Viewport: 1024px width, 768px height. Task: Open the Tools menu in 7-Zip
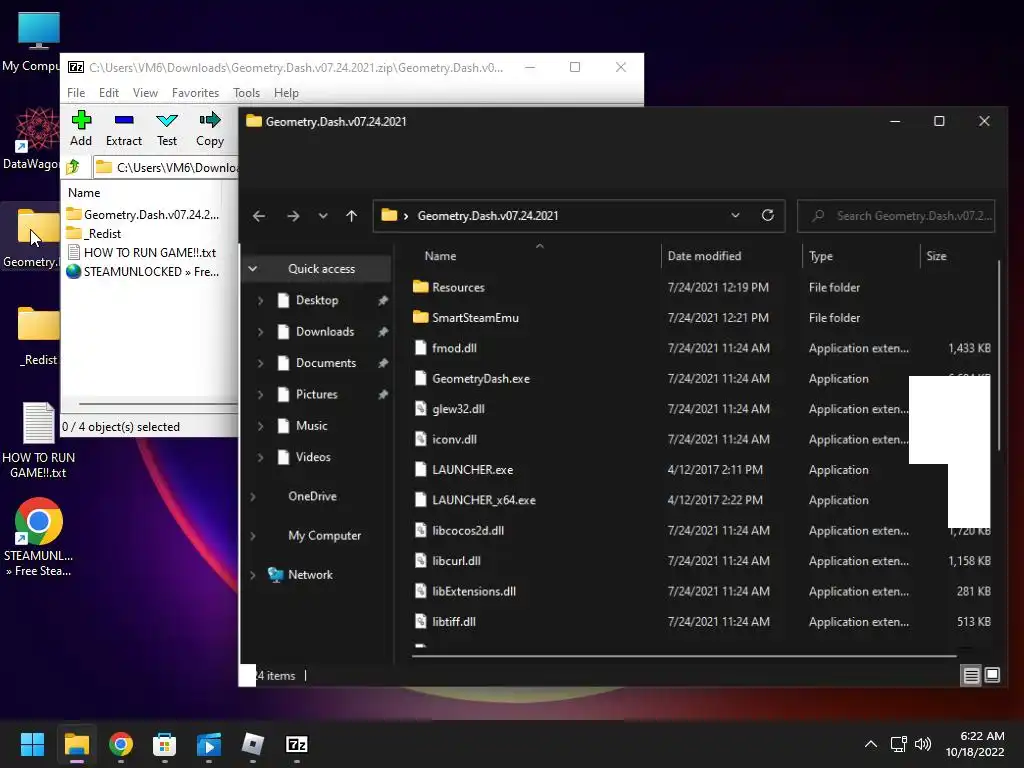click(x=246, y=93)
